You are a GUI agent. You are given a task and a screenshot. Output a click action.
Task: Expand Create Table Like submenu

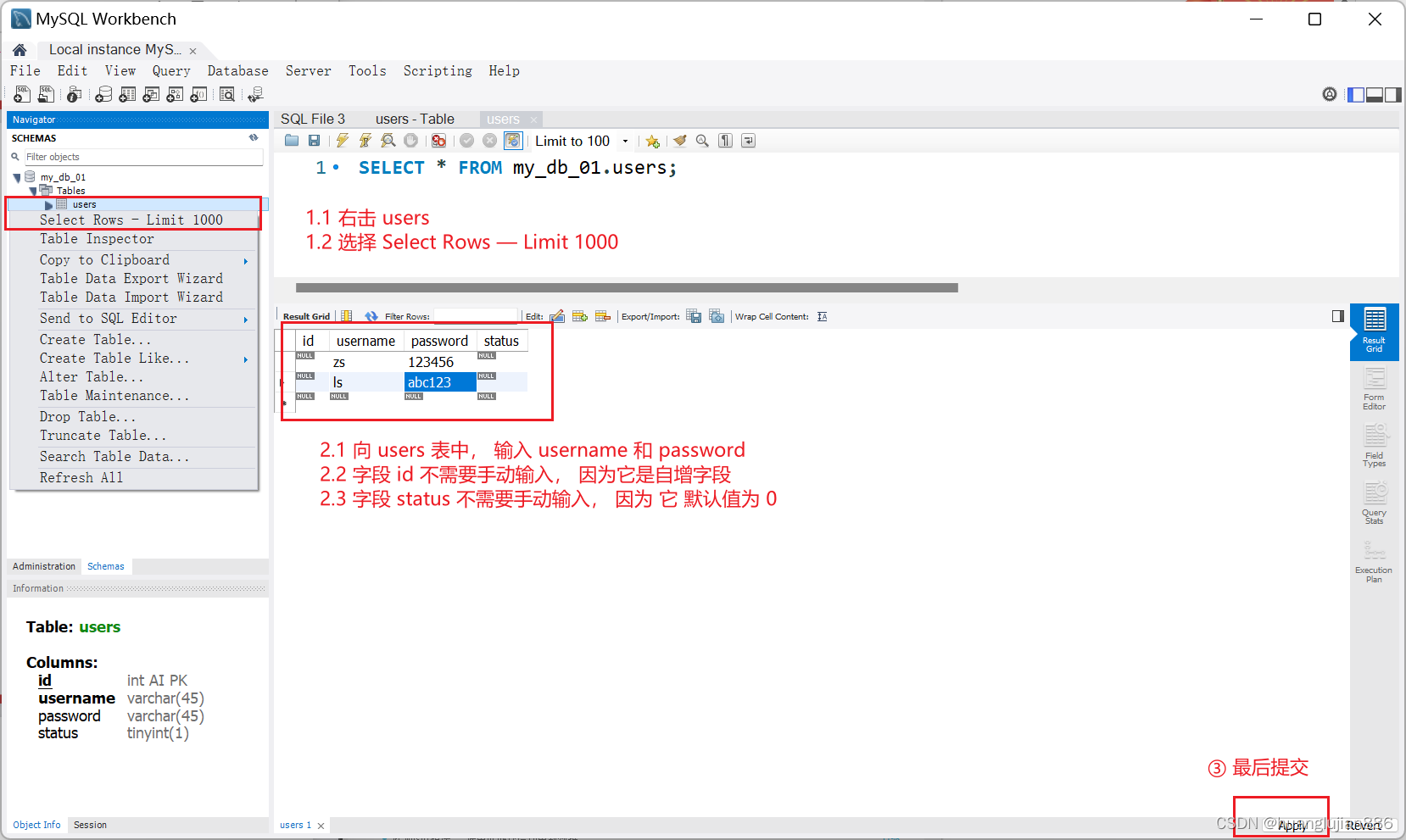coord(246,359)
